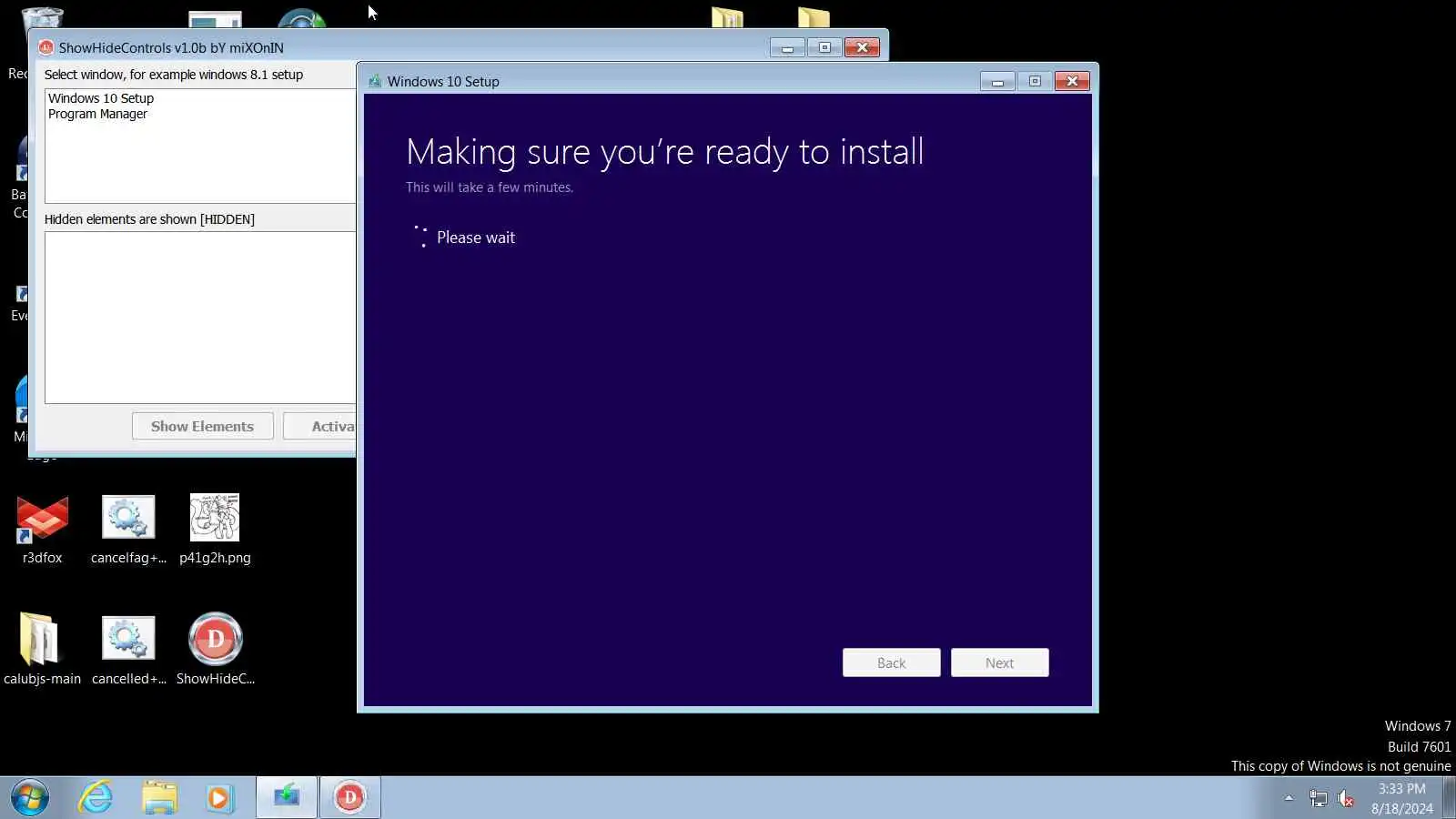This screenshot has height=819, width=1456.
Task: Switch to Windows 10 Setup taskbar item
Action: point(287,798)
